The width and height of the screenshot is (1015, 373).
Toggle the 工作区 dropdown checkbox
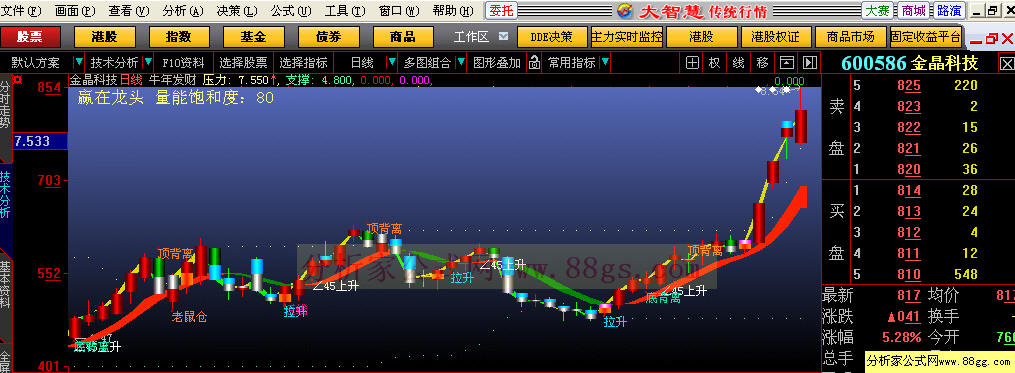tap(503, 36)
